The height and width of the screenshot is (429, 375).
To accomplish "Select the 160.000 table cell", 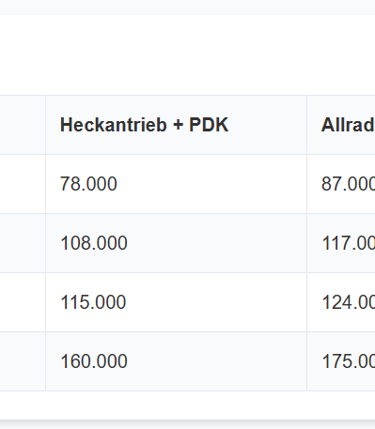I will 176,361.
